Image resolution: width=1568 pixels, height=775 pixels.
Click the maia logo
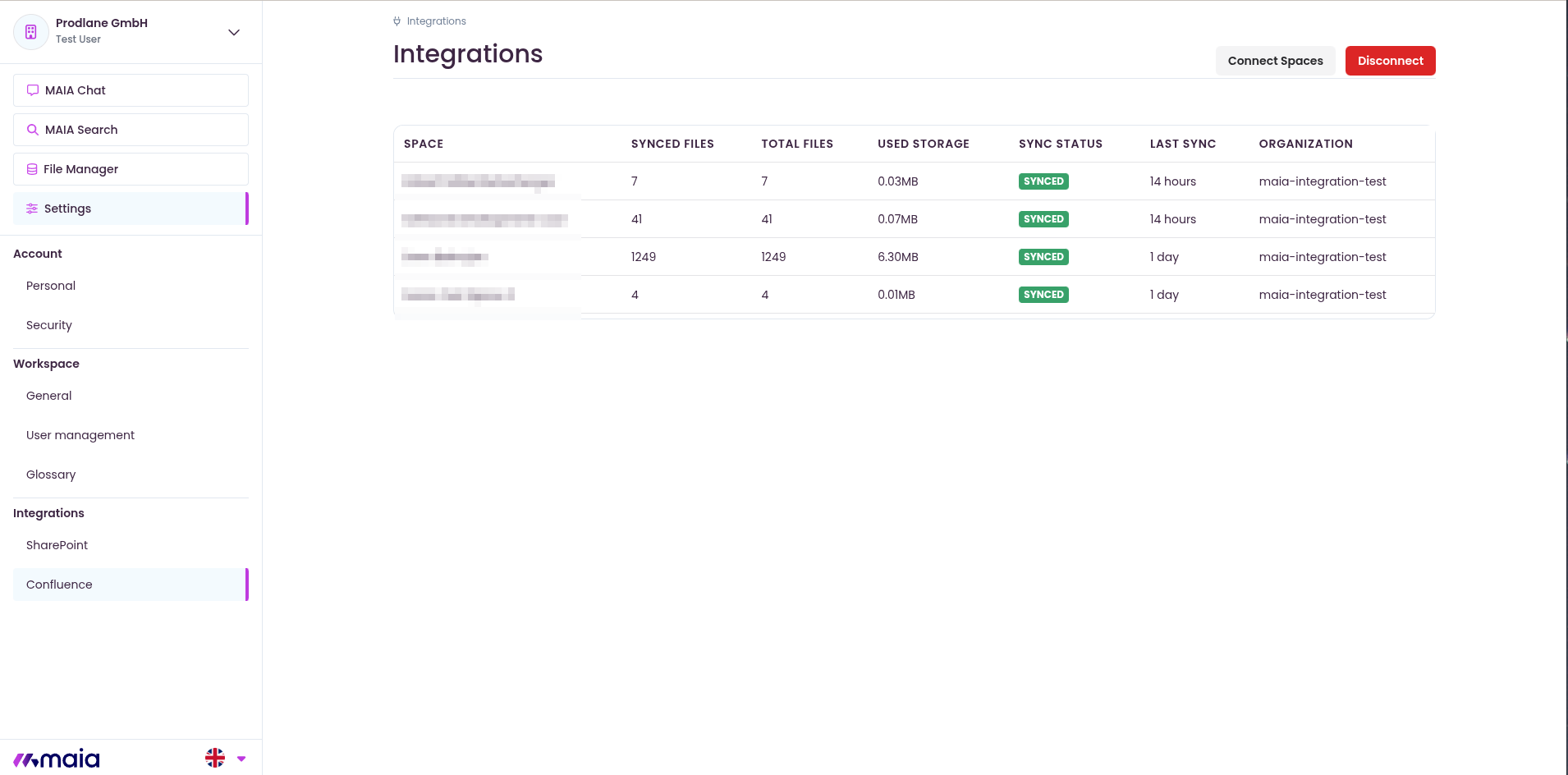click(57, 759)
